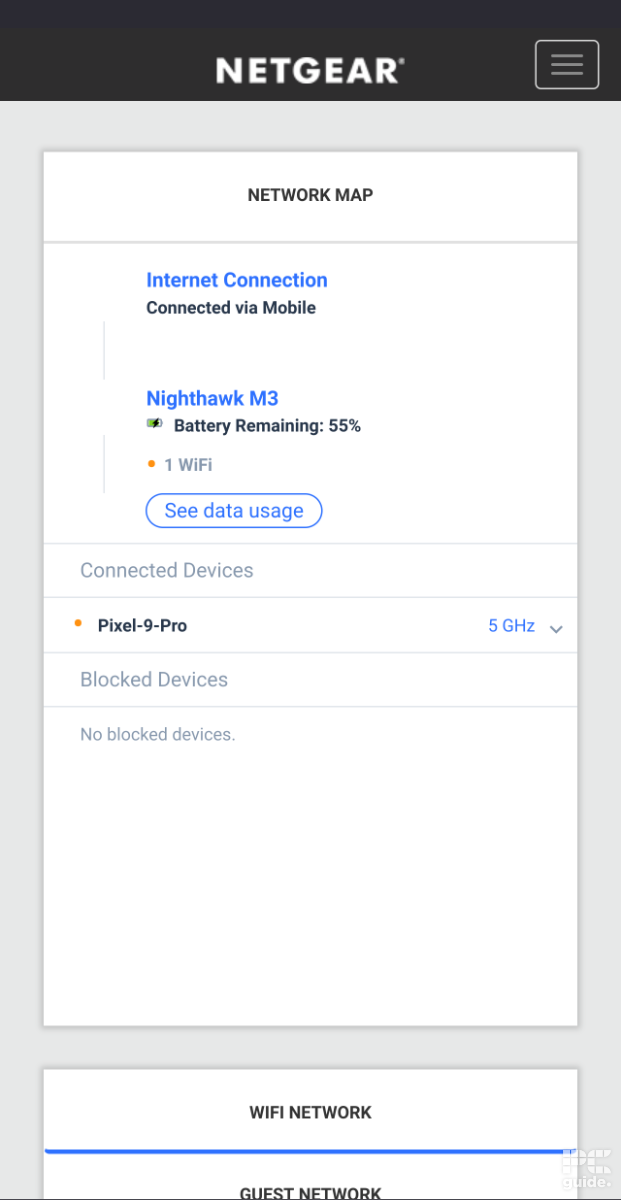621x1200 pixels.
Task: Select the 5 GHz band label
Action: [511, 625]
